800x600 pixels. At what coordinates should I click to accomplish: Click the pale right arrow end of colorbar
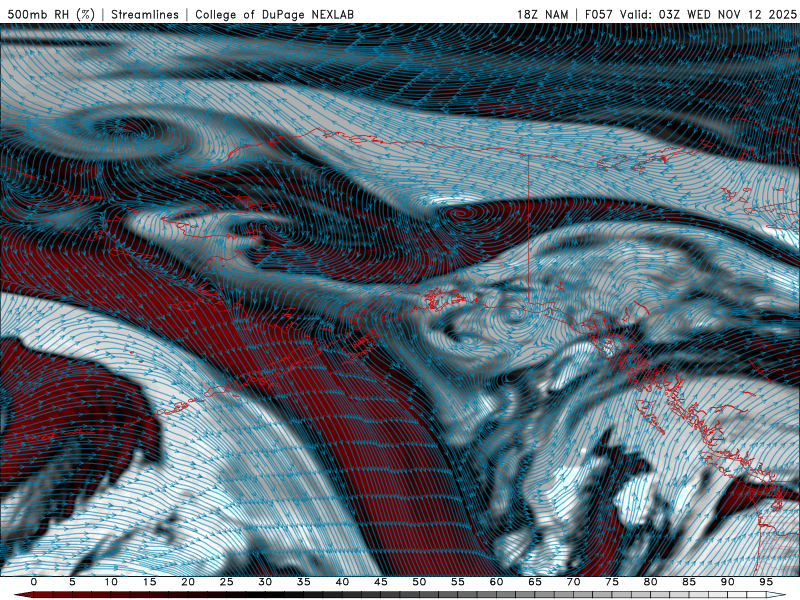pos(775,595)
